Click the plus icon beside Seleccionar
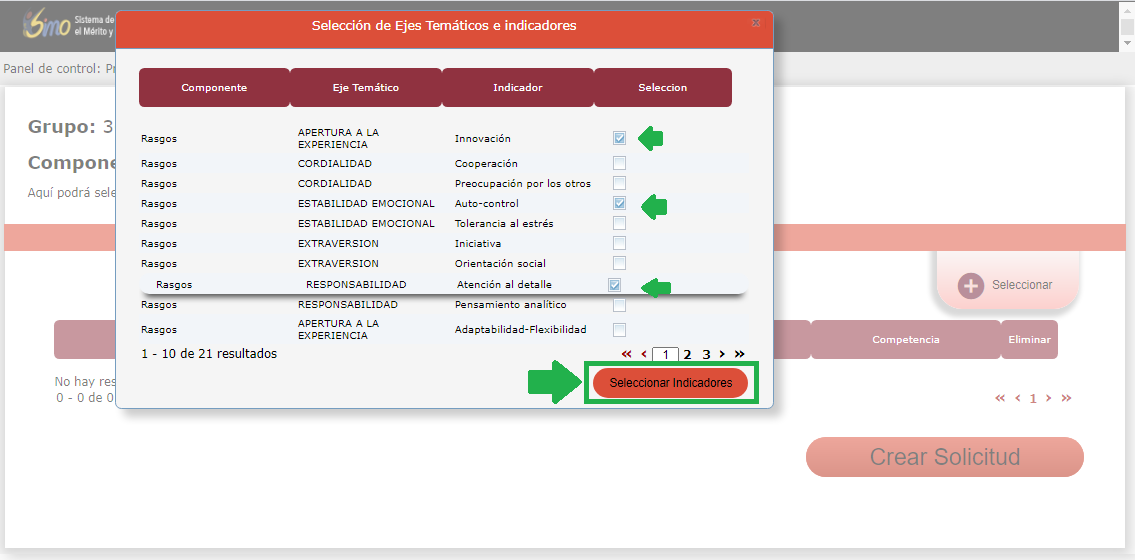Screen dimensions: 1135x560 [x=970, y=285]
